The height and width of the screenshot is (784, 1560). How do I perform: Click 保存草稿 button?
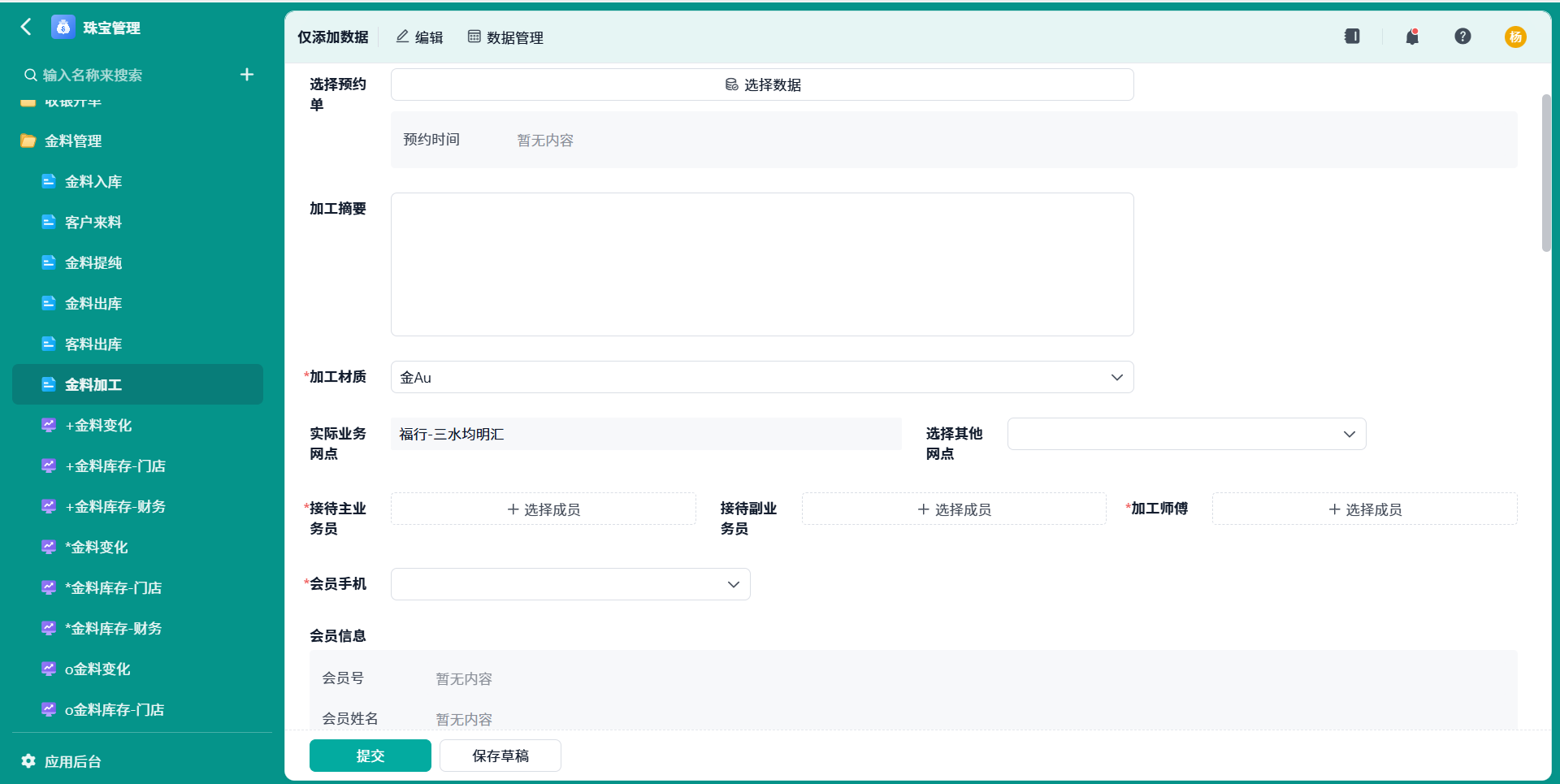tap(500, 756)
